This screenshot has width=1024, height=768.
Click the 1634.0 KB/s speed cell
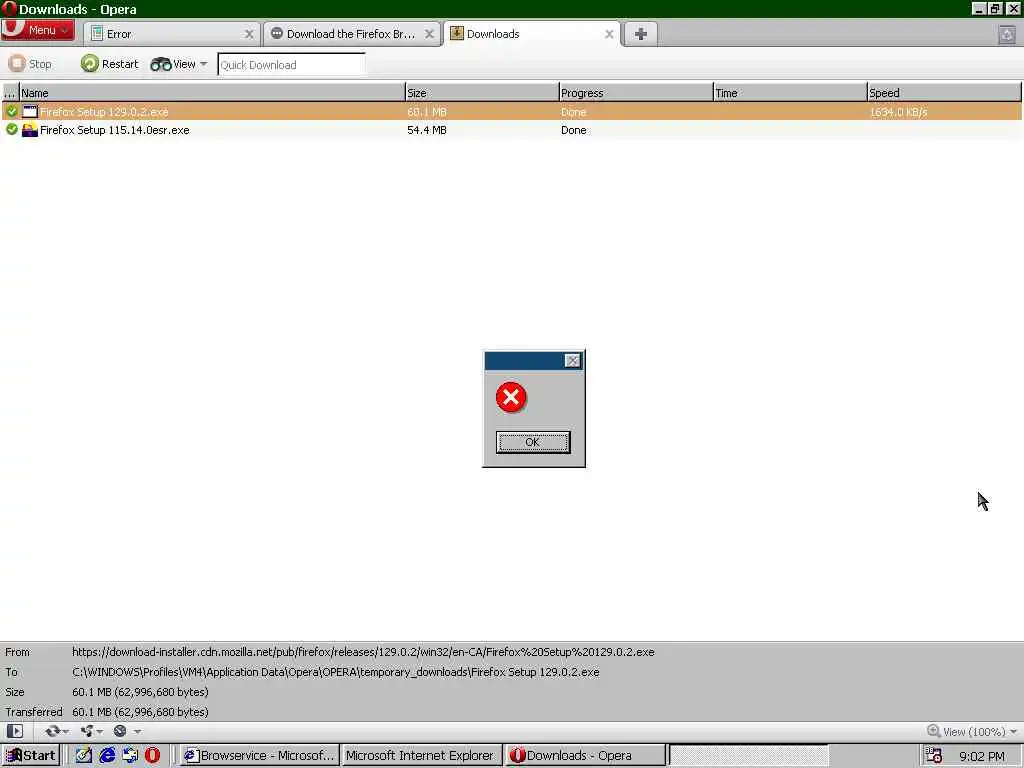coord(899,112)
